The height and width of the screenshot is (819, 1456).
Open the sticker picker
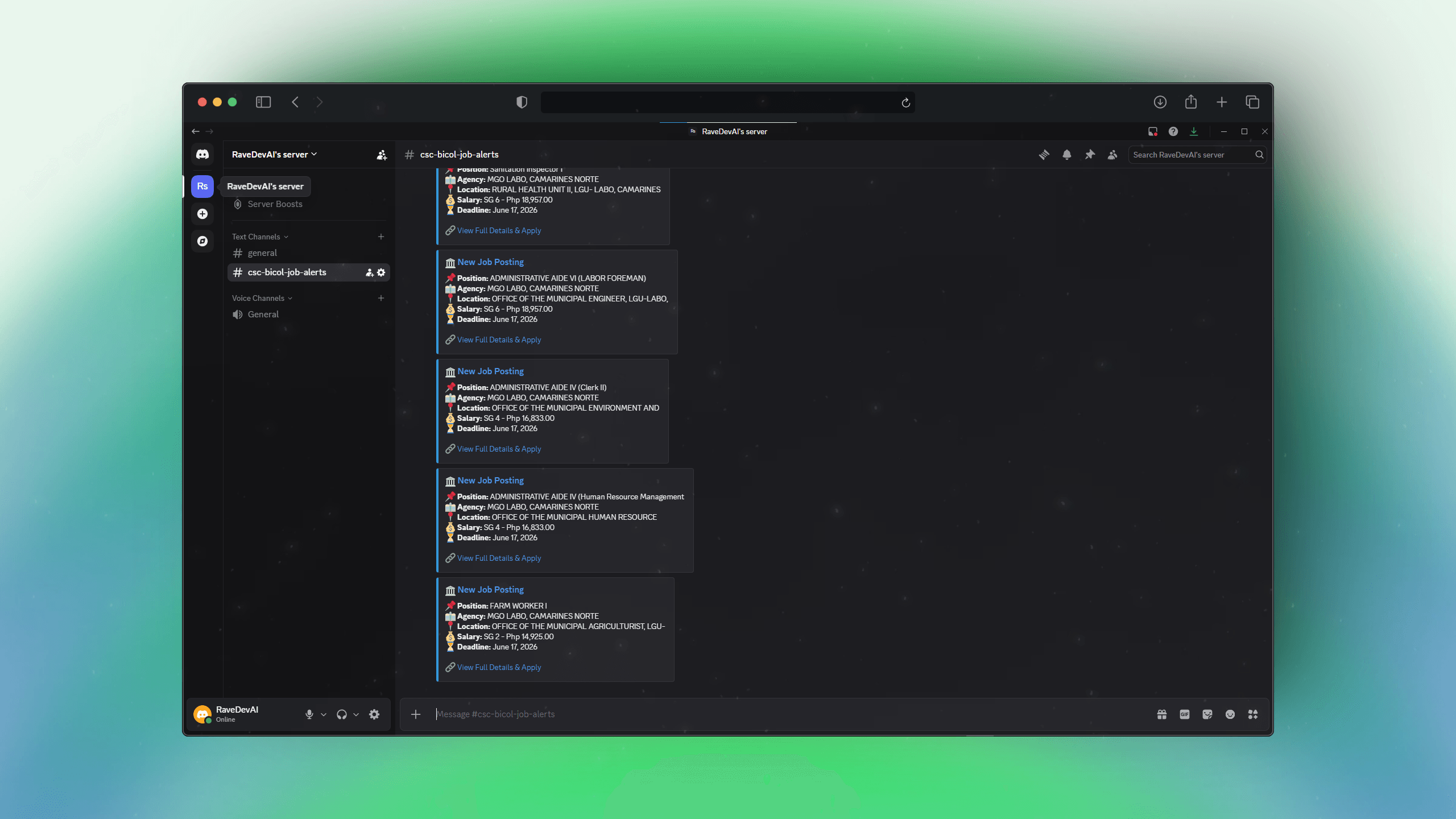pos(1207,714)
